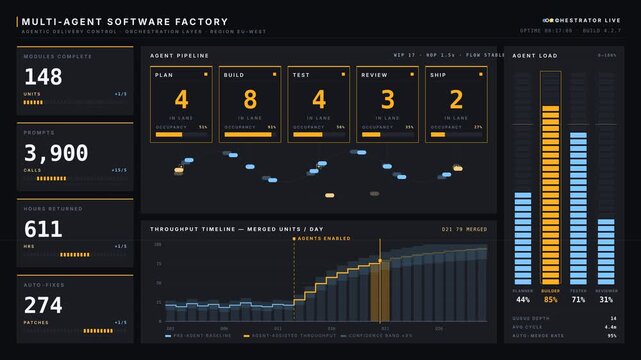Select the Planner load bar
Image resolution: width=641 pixels, height=360 pixels.
tap(523, 239)
